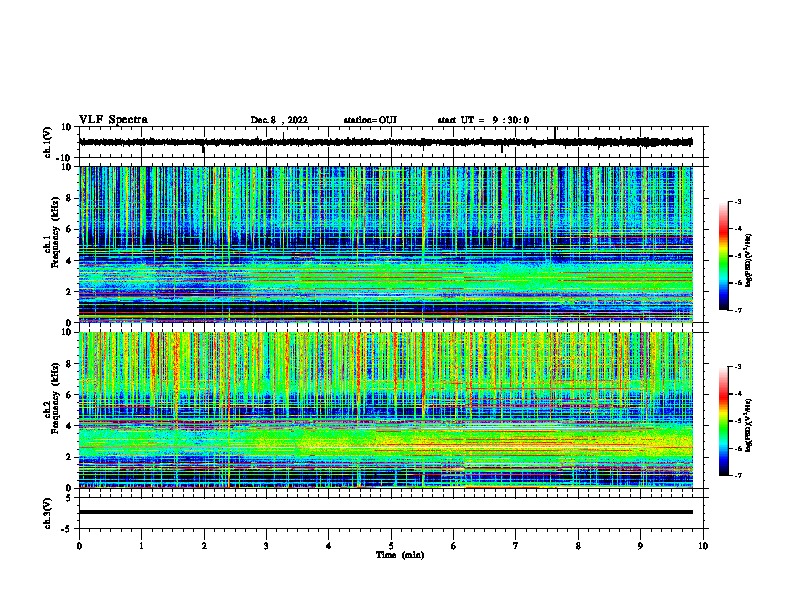Viewport: 792px width, 612px height.
Task: Click the "ch.3(V)" axis label
Action: pos(48,513)
